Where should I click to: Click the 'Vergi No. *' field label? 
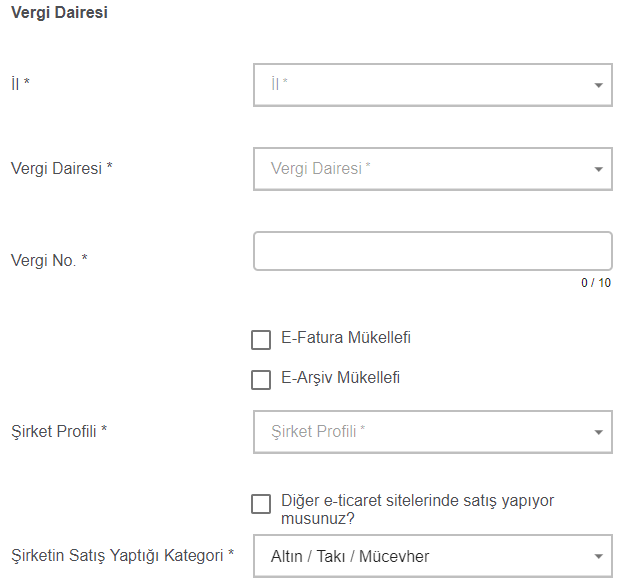coord(49,261)
